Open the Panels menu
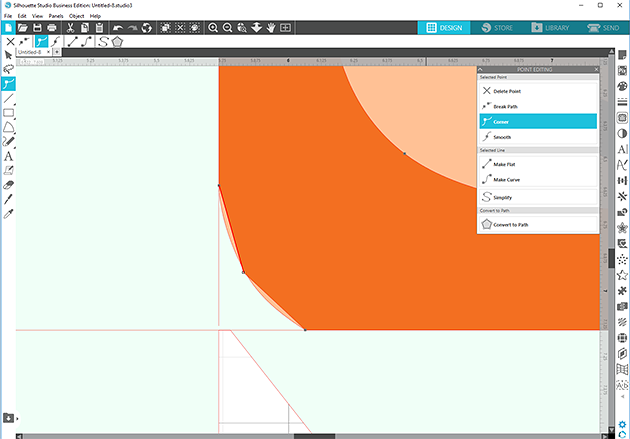 tap(56, 16)
